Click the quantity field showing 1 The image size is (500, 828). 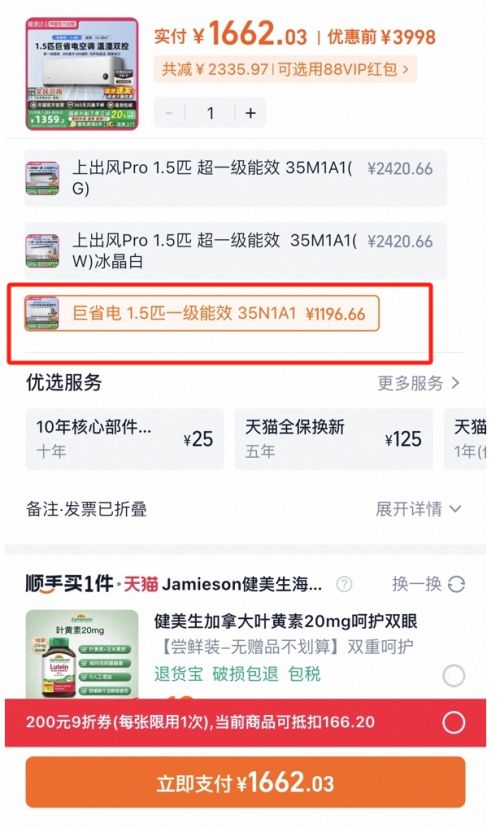[x=210, y=113]
